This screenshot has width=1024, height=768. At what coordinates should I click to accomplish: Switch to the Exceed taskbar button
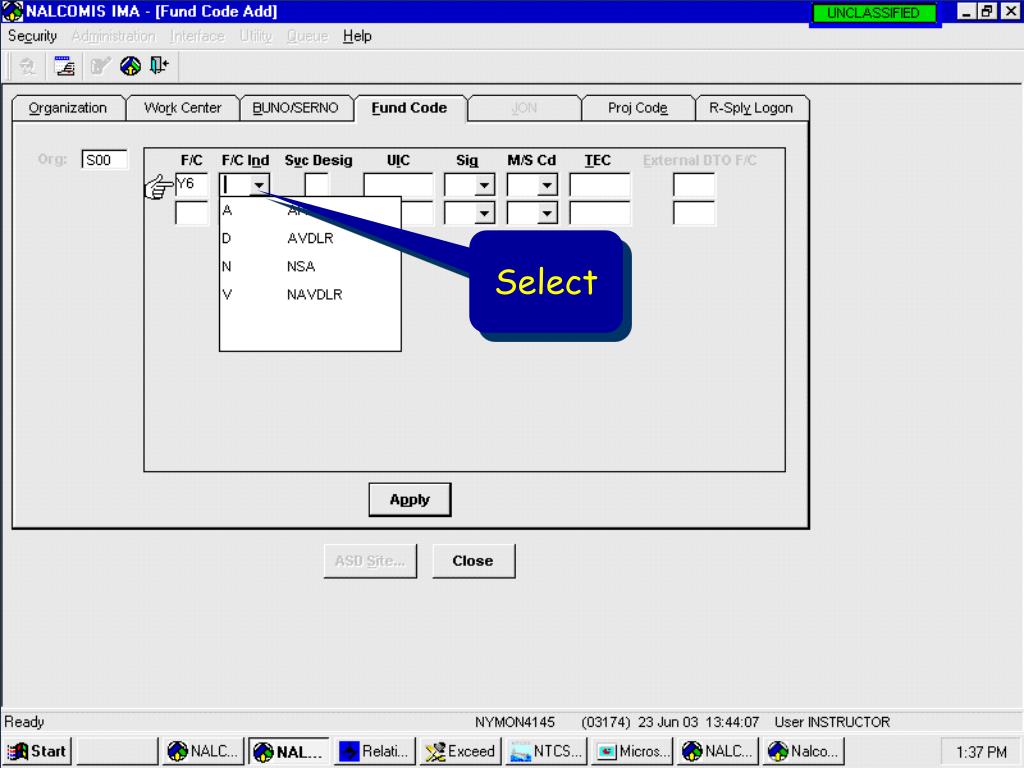460,751
